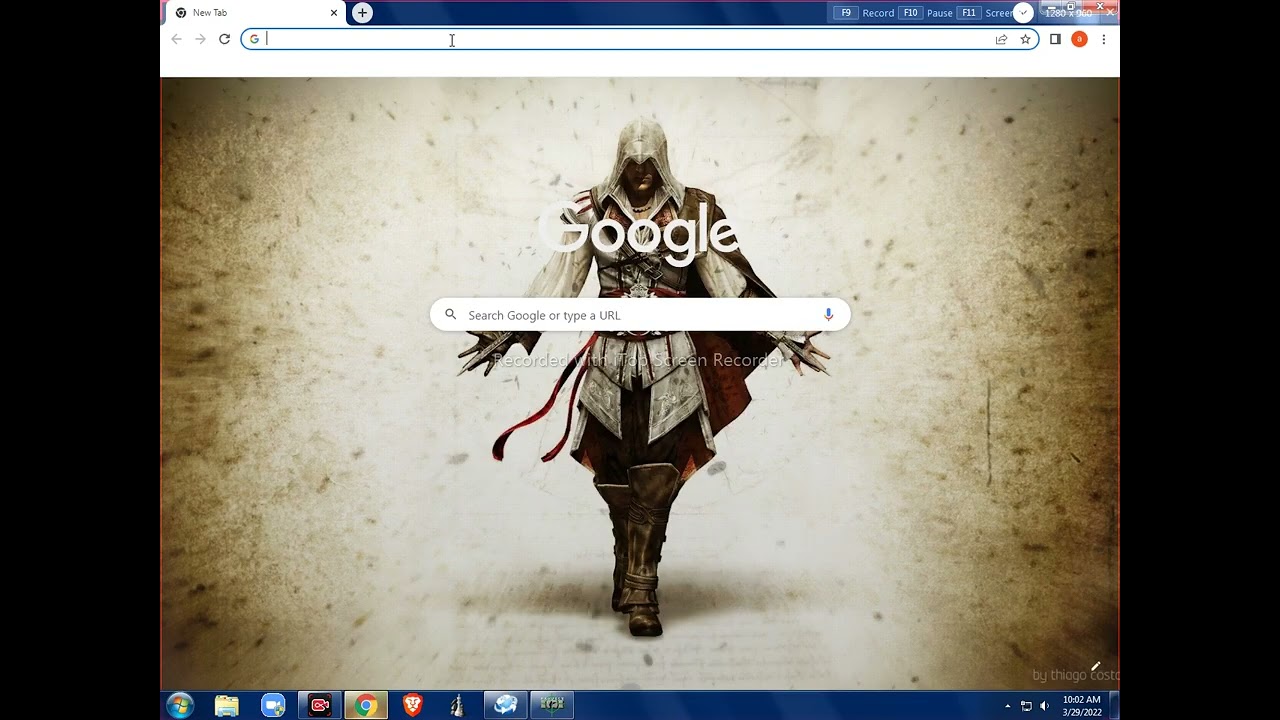Open the Chrome three-dot menu

(x=1103, y=39)
